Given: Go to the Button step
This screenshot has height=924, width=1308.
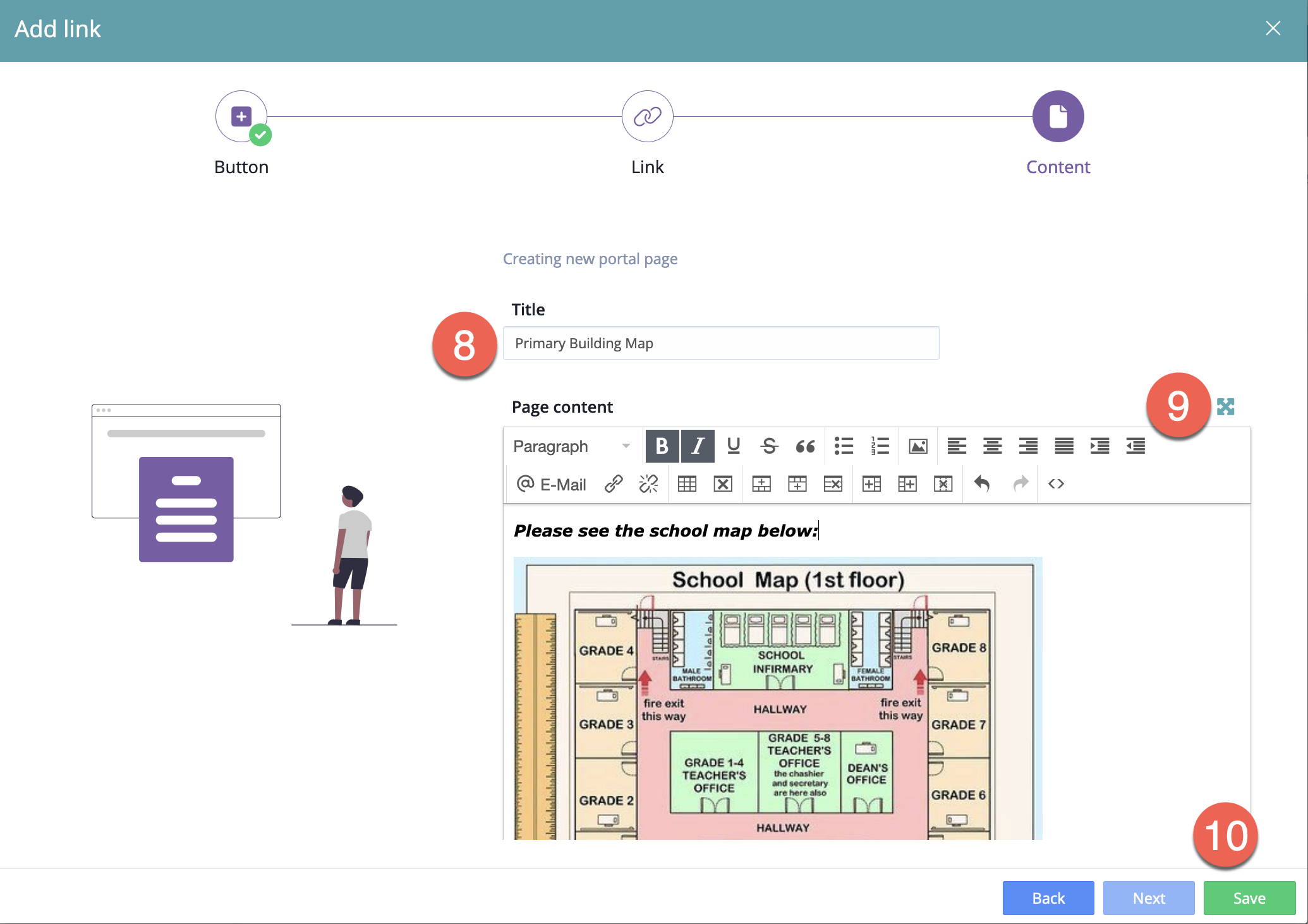Looking at the screenshot, I should click(241, 116).
